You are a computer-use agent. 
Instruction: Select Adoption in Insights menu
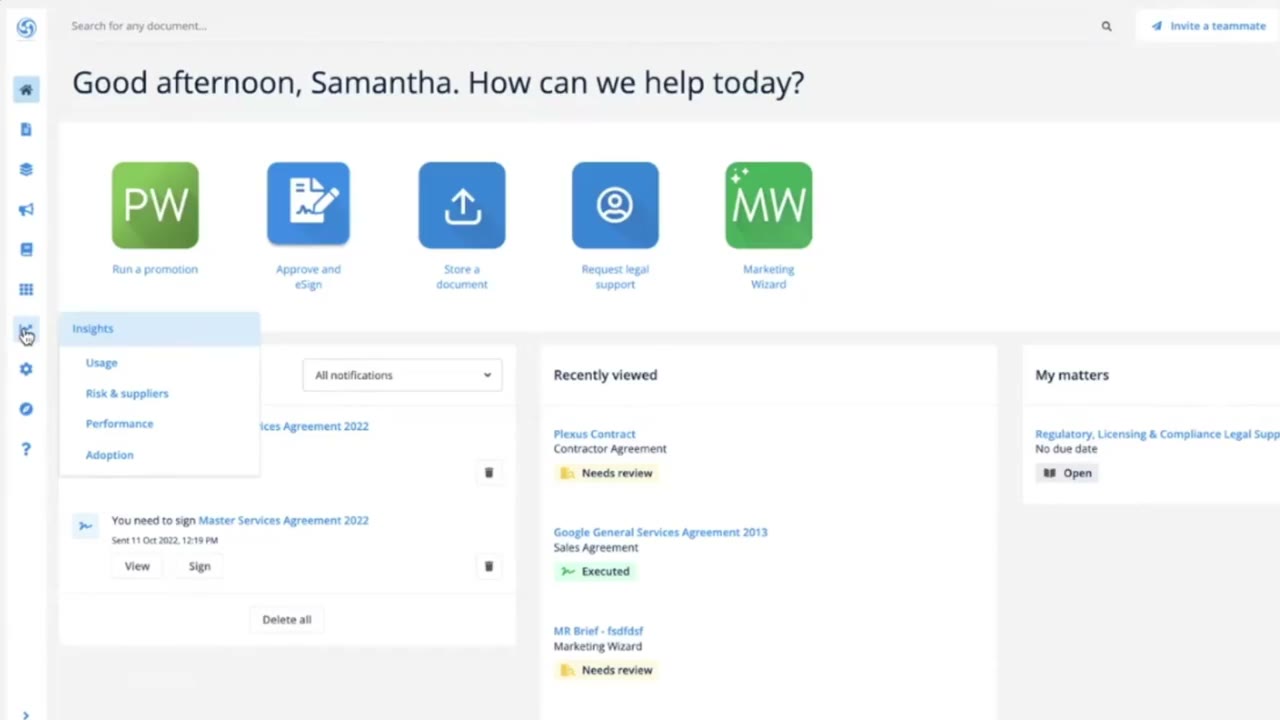[109, 455]
